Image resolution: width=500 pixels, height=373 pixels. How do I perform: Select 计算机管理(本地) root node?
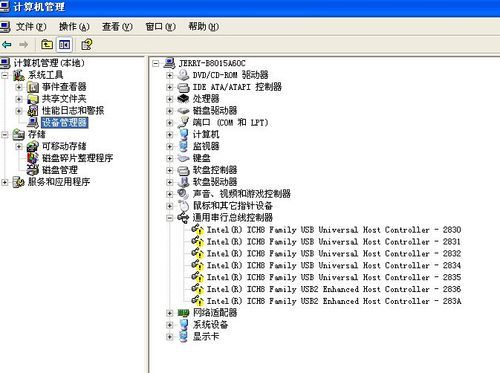click(49, 63)
